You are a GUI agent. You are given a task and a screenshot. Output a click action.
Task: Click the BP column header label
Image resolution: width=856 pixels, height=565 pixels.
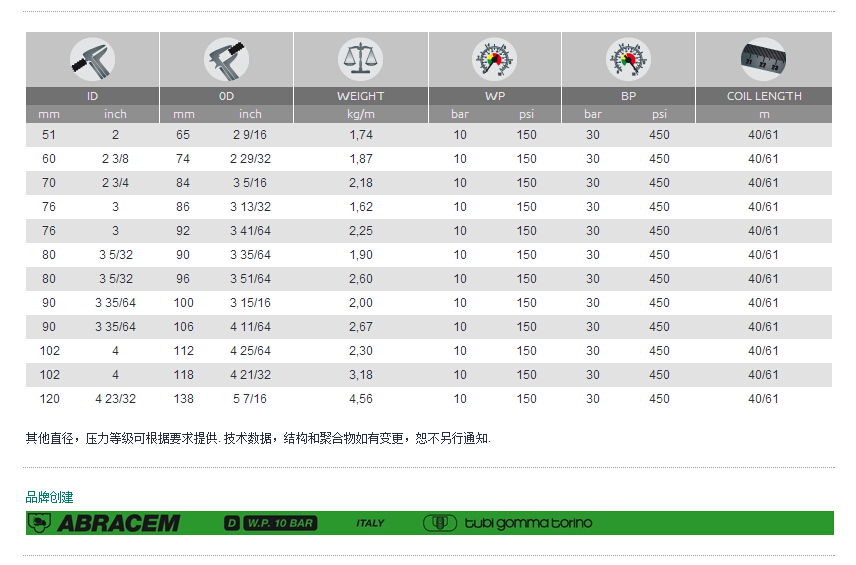pyautogui.click(x=628, y=96)
